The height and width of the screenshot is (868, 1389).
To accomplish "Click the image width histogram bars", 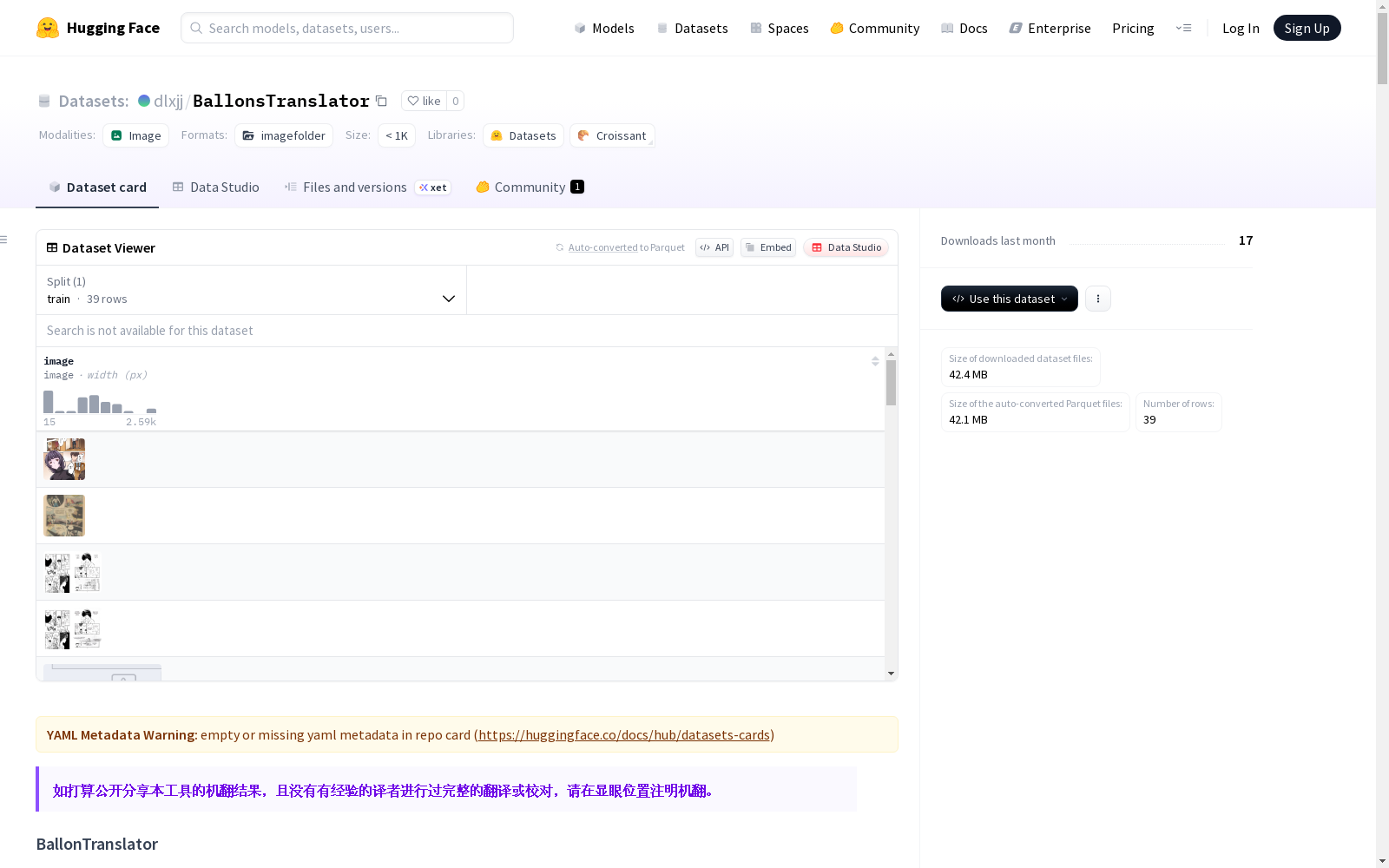I will click(x=100, y=402).
